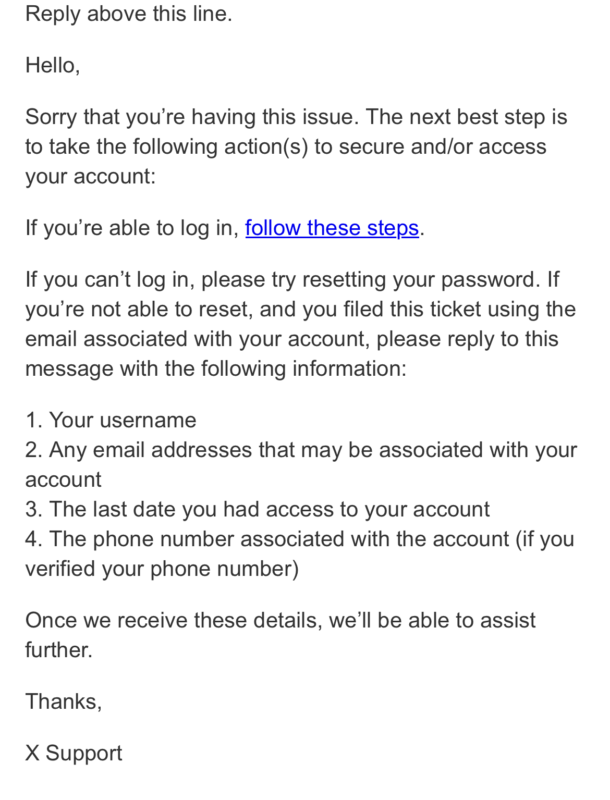The image size is (610, 800).
Task: Click the "your account:" line before the link paragraph
Action: [88, 177]
